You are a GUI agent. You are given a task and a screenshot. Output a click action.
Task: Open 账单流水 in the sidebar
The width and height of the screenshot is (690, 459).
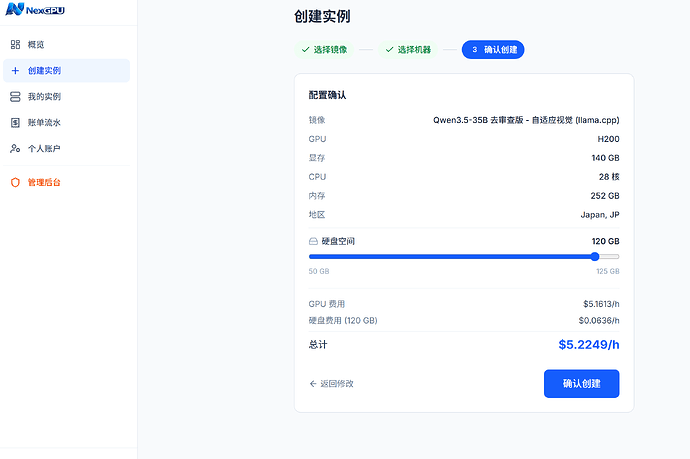pyautogui.click(x=66, y=122)
